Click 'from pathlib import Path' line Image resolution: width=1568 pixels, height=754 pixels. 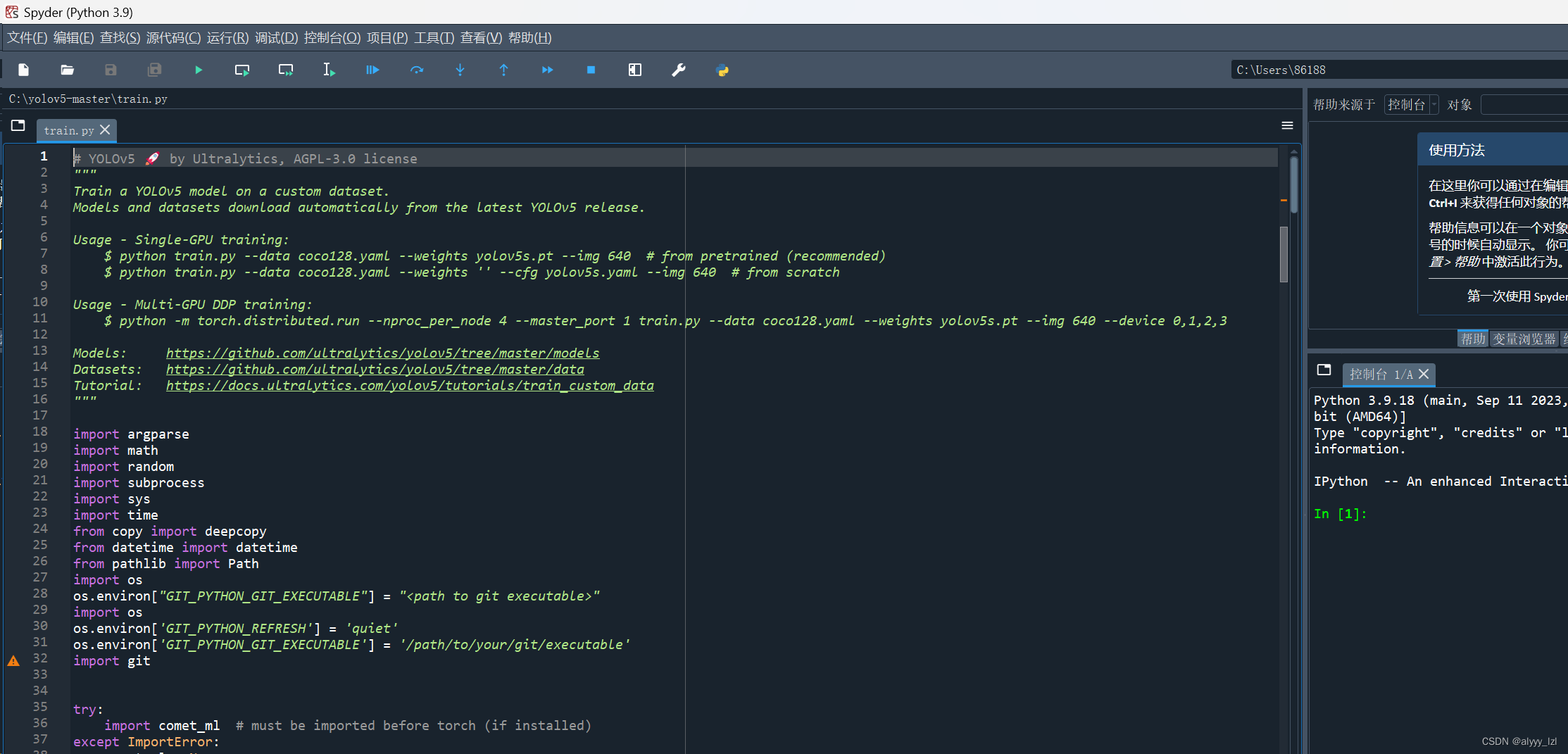point(166,564)
